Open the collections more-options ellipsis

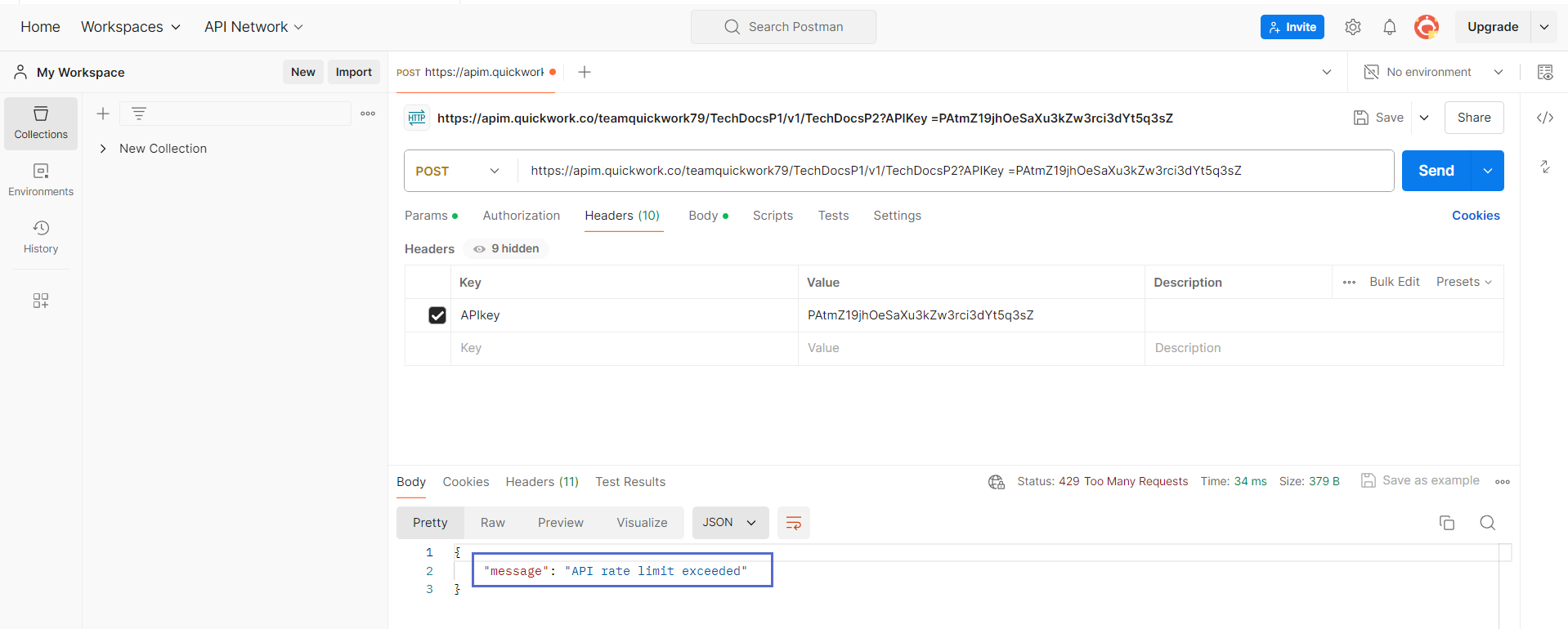click(x=368, y=114)
